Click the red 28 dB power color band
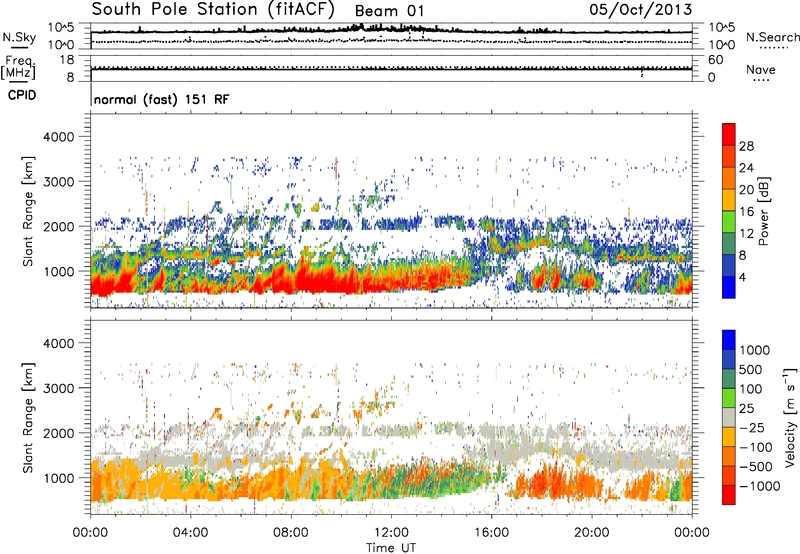The height and width of the screenshot is (554, 800). (x=729, y=135)
